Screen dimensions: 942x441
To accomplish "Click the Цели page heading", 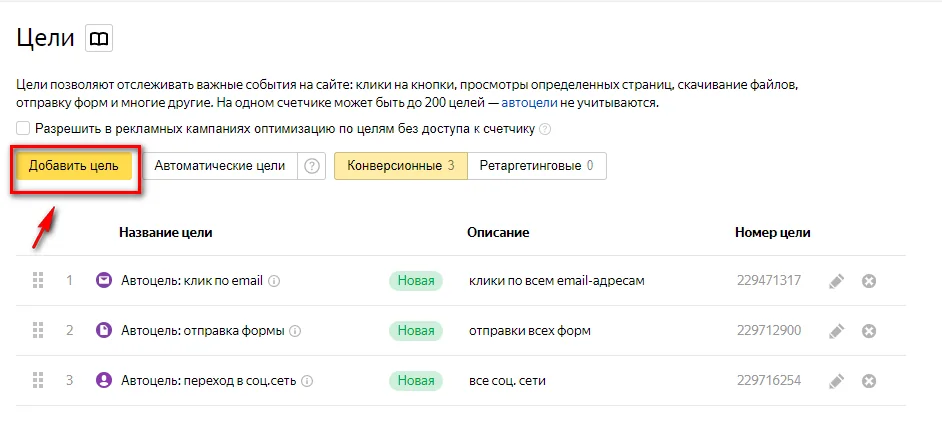I will [x=46, y=38].
